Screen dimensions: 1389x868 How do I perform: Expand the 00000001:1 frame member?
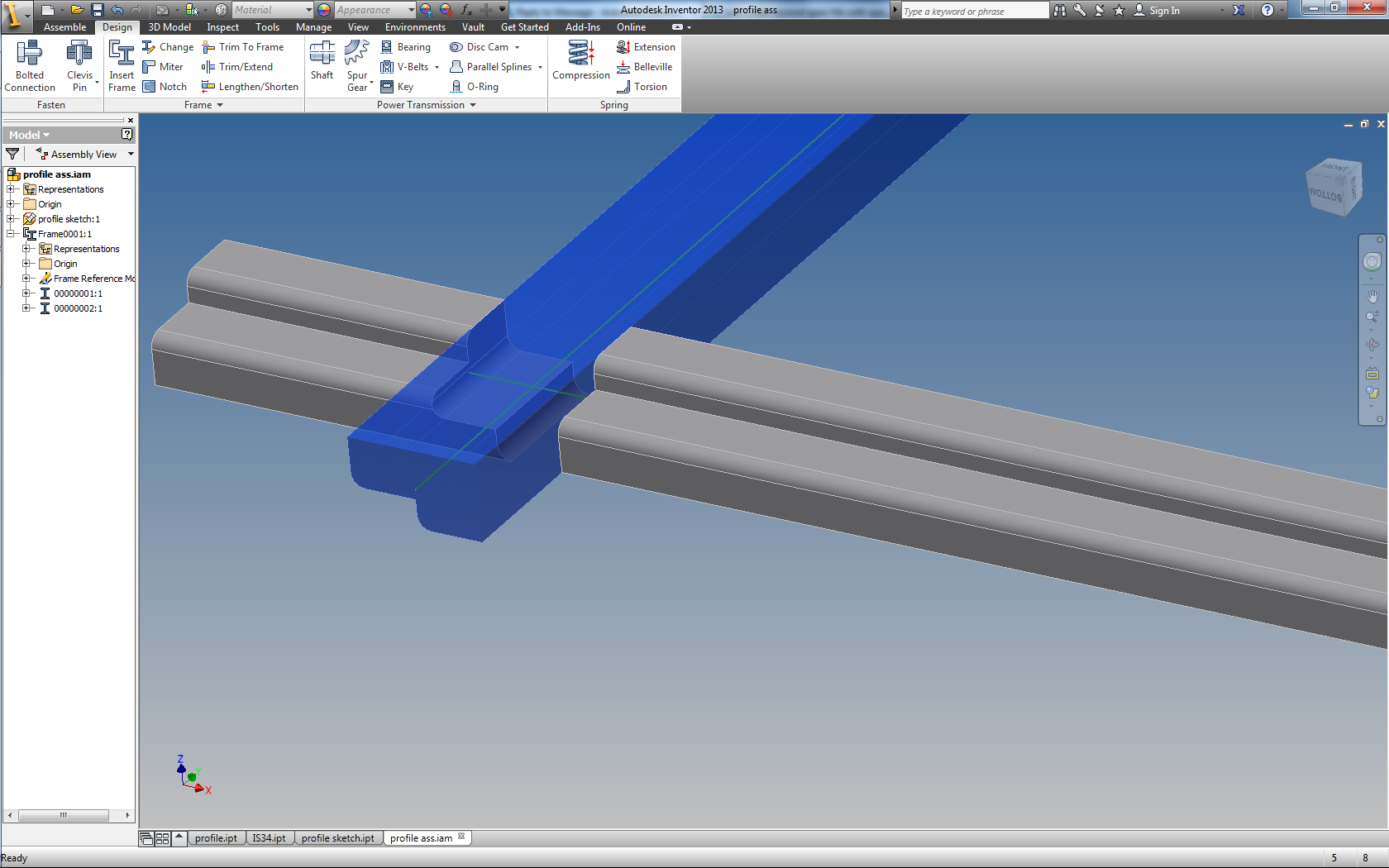tap(26, 293)
